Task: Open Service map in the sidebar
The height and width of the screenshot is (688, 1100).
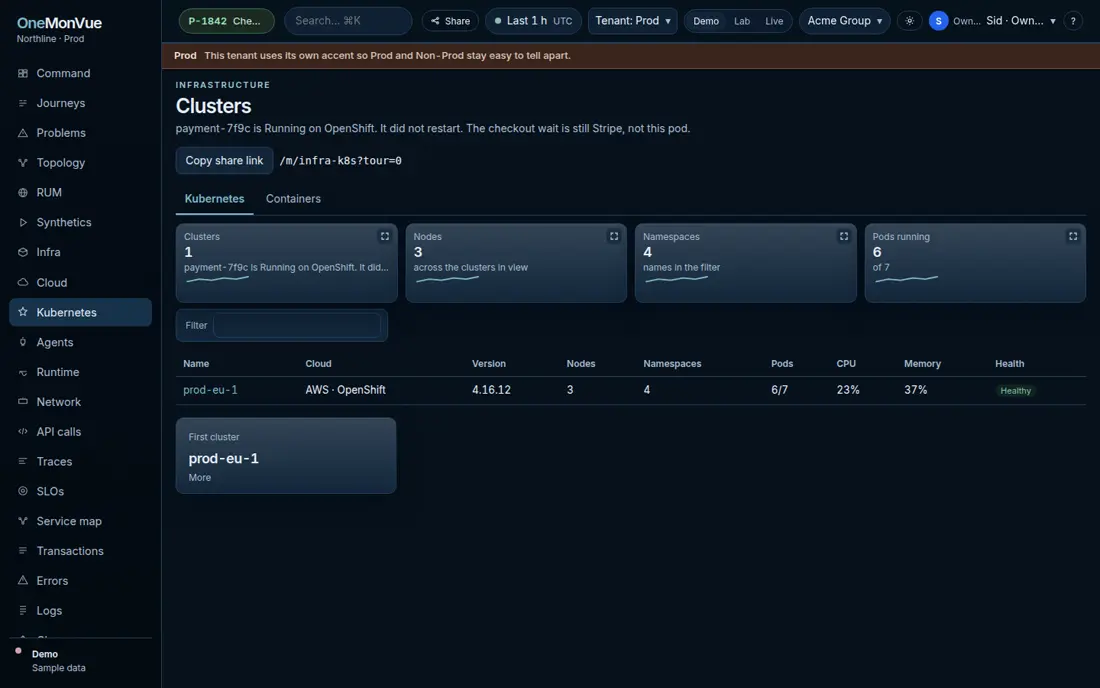Action: pos(81,521)
